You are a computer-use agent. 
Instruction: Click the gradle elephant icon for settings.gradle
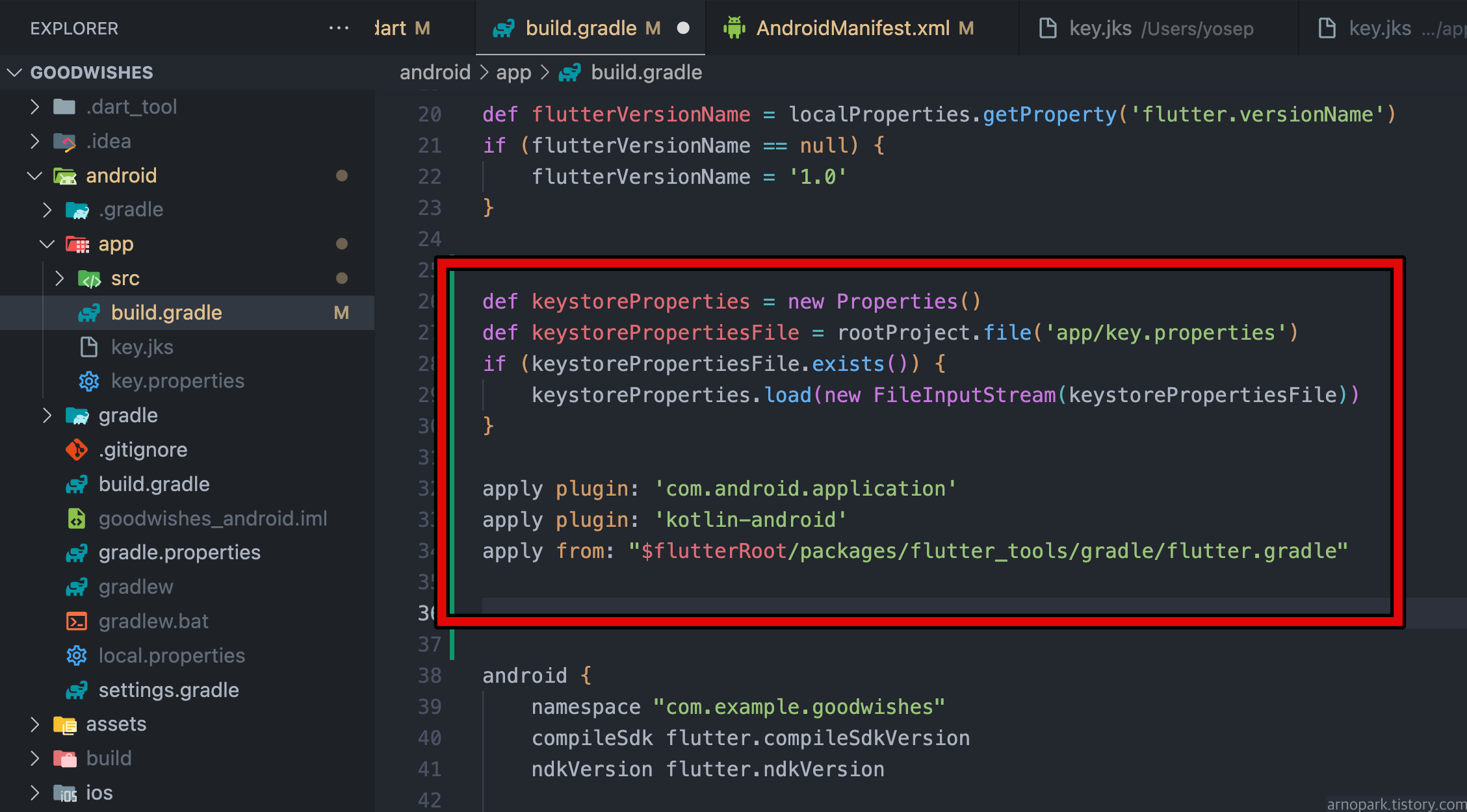77,690
